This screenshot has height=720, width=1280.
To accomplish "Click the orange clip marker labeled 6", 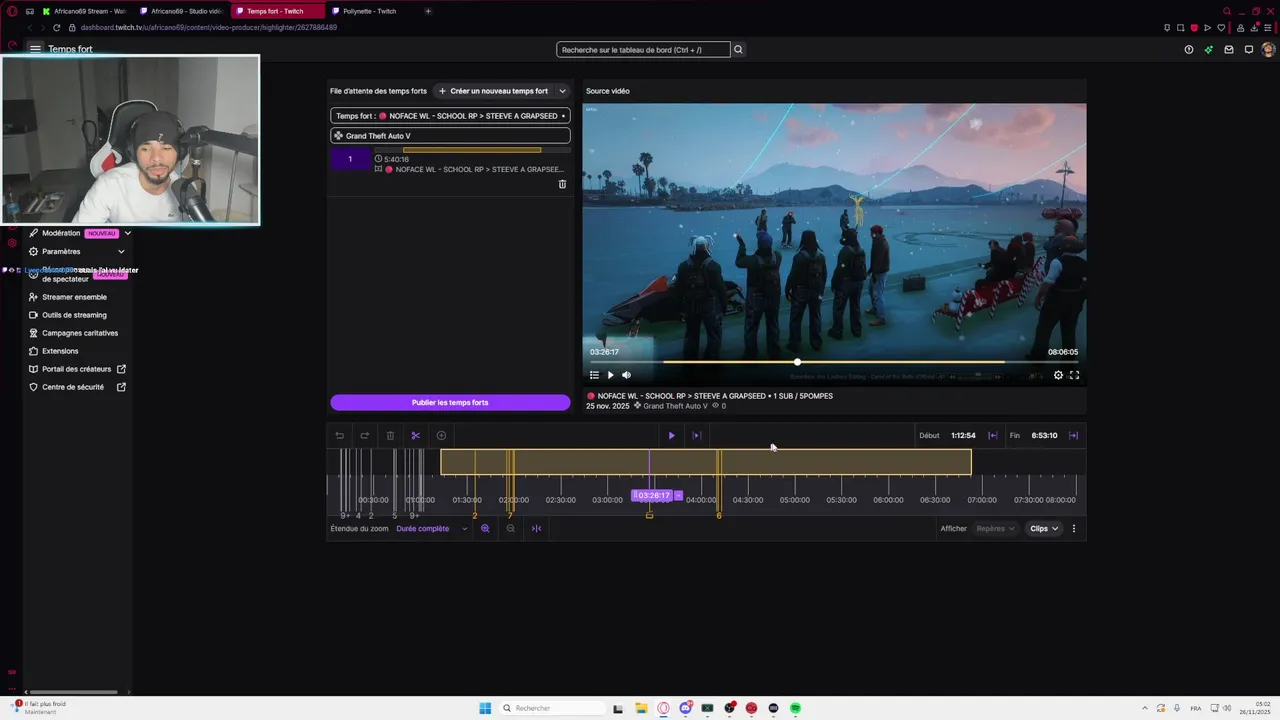I will [719, 515].
